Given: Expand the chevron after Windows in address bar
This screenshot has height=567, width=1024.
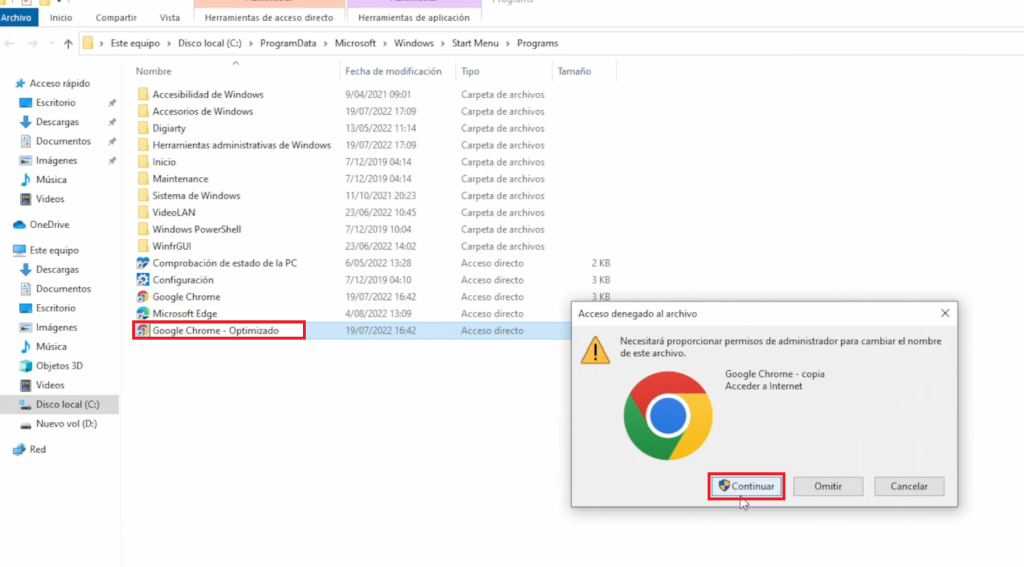Looking at the screenshot, I should click(443, 43).
